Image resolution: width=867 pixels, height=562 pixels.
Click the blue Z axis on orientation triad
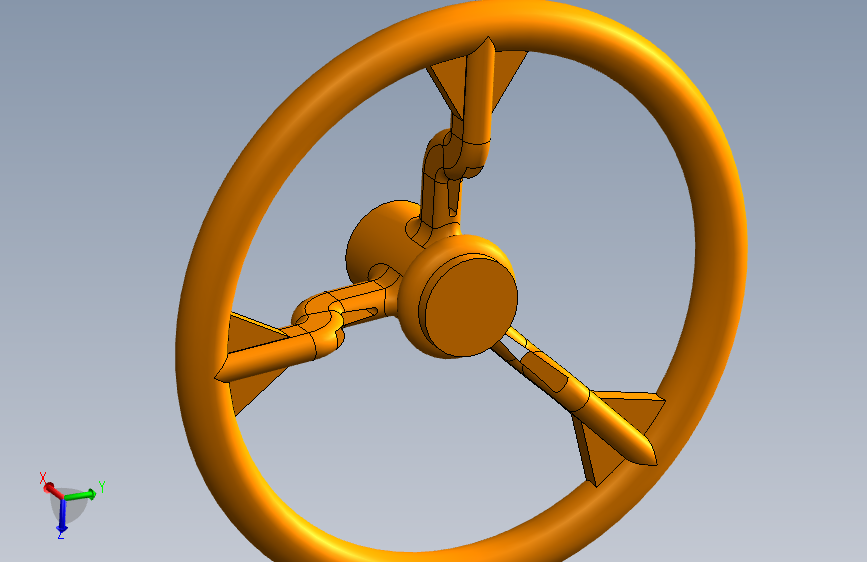click(x=62, y=516)
